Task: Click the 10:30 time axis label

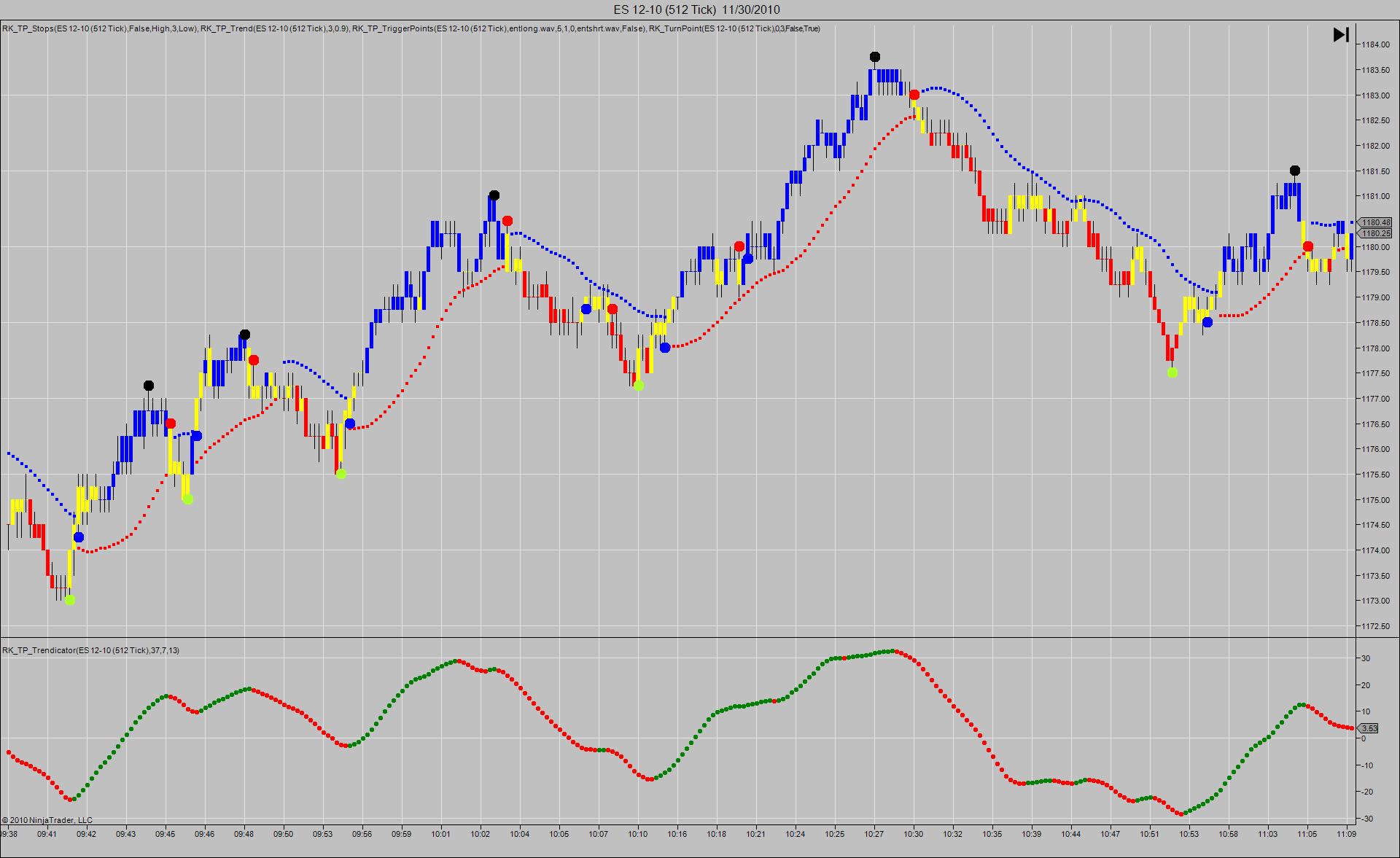Action: [914, 834]
